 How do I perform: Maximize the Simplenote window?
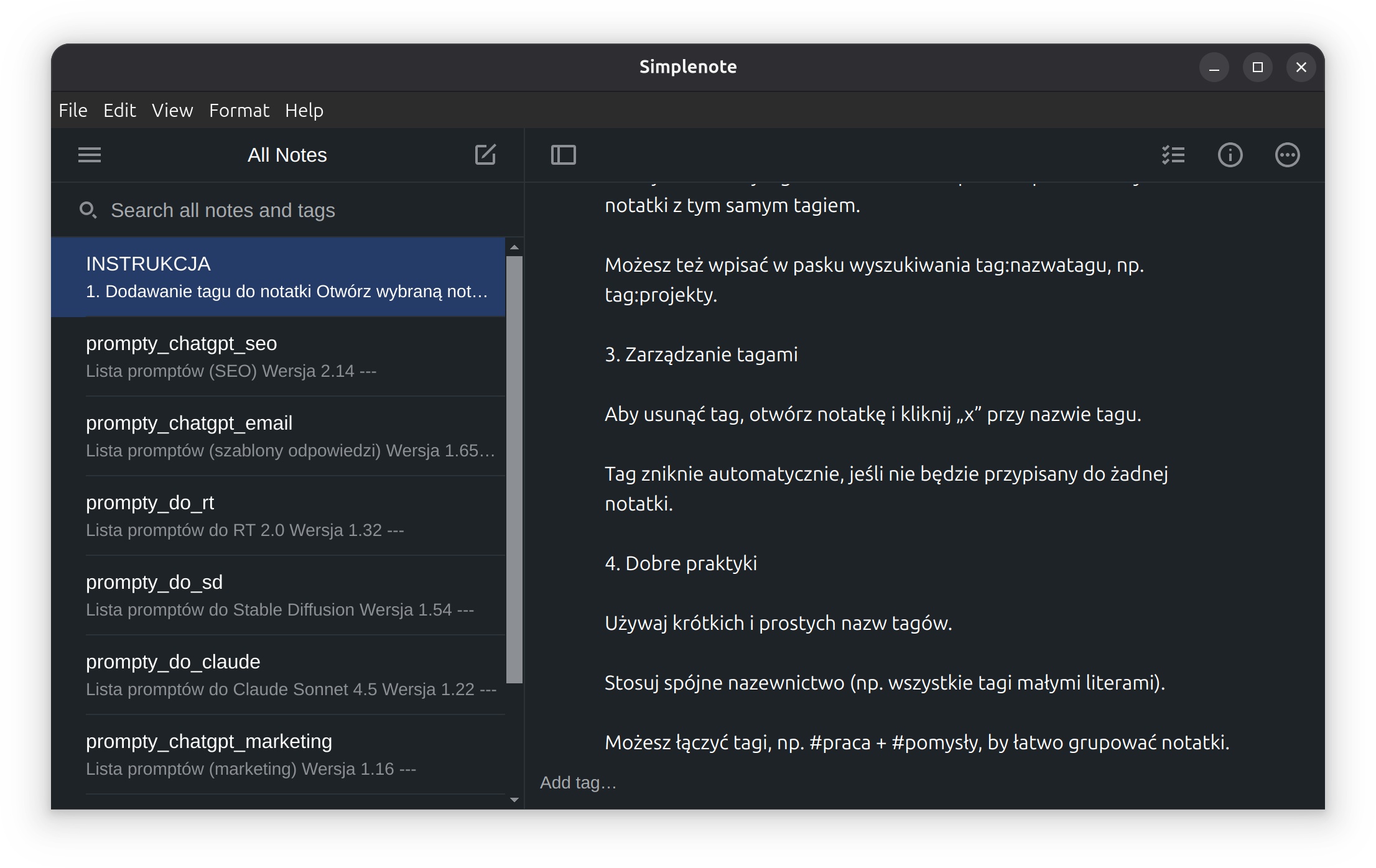1257,67
